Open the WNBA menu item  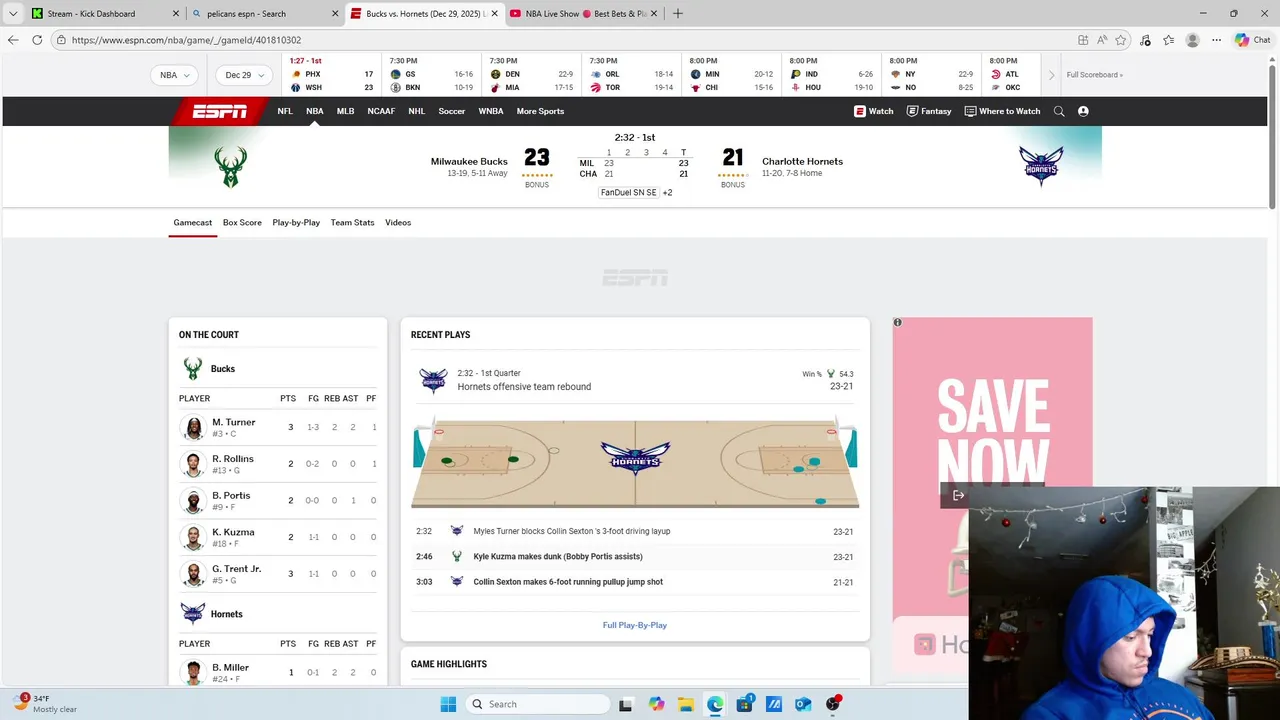pyautogui.click(x=491, y=111)
